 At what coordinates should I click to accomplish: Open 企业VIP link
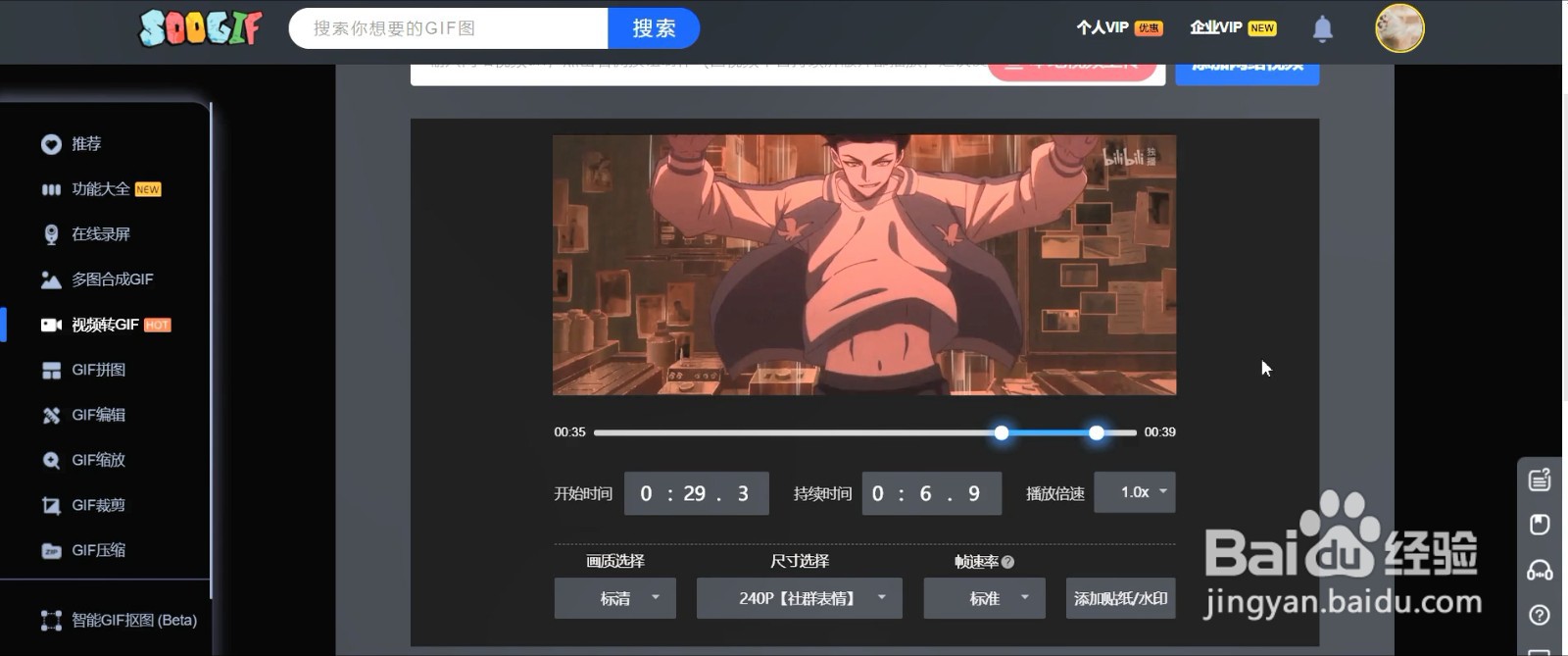pyautogui.click(x=1215, y=27)
